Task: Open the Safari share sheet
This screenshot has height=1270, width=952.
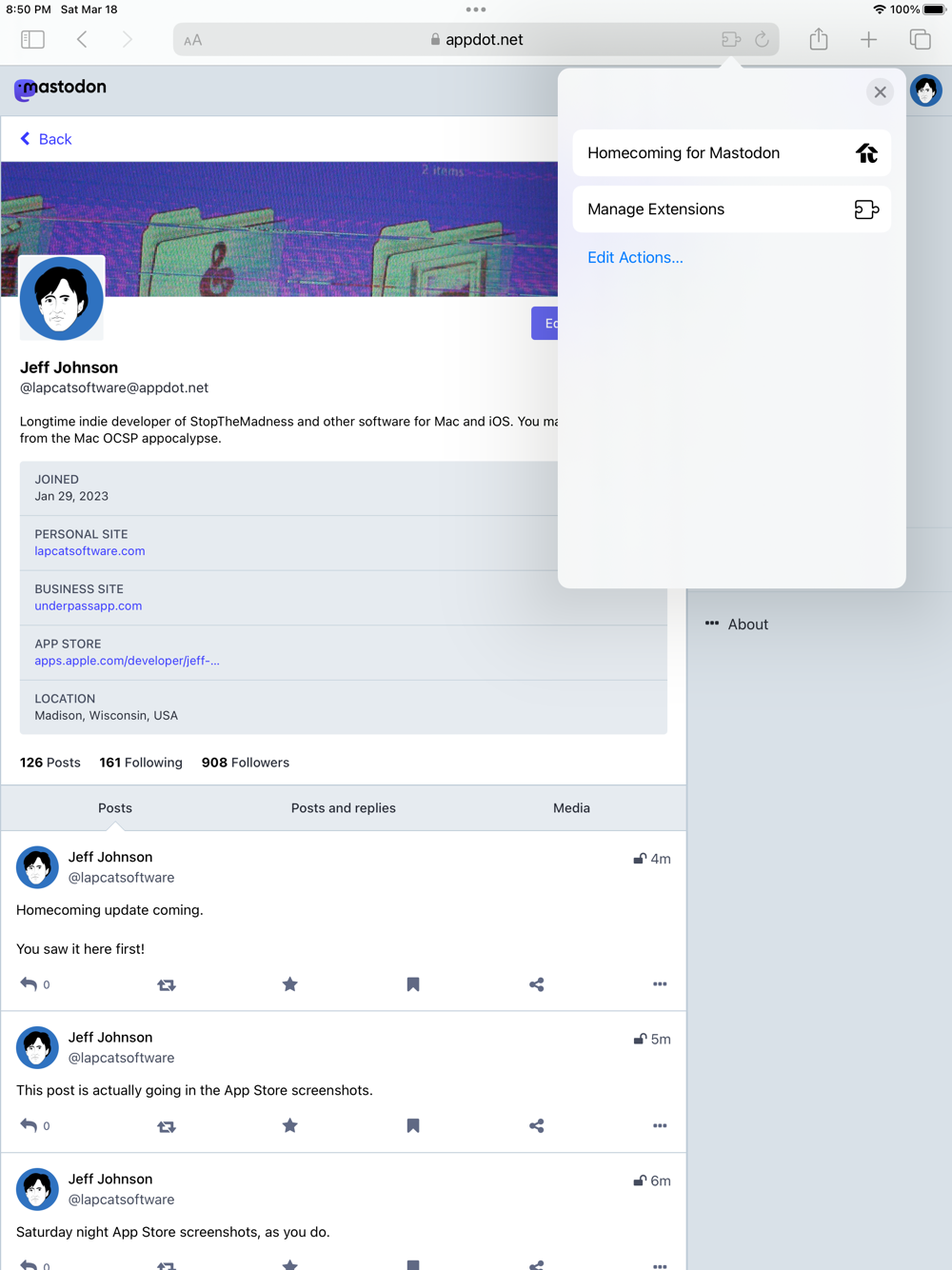Action: pyautogui.click(x=819, y=39)
